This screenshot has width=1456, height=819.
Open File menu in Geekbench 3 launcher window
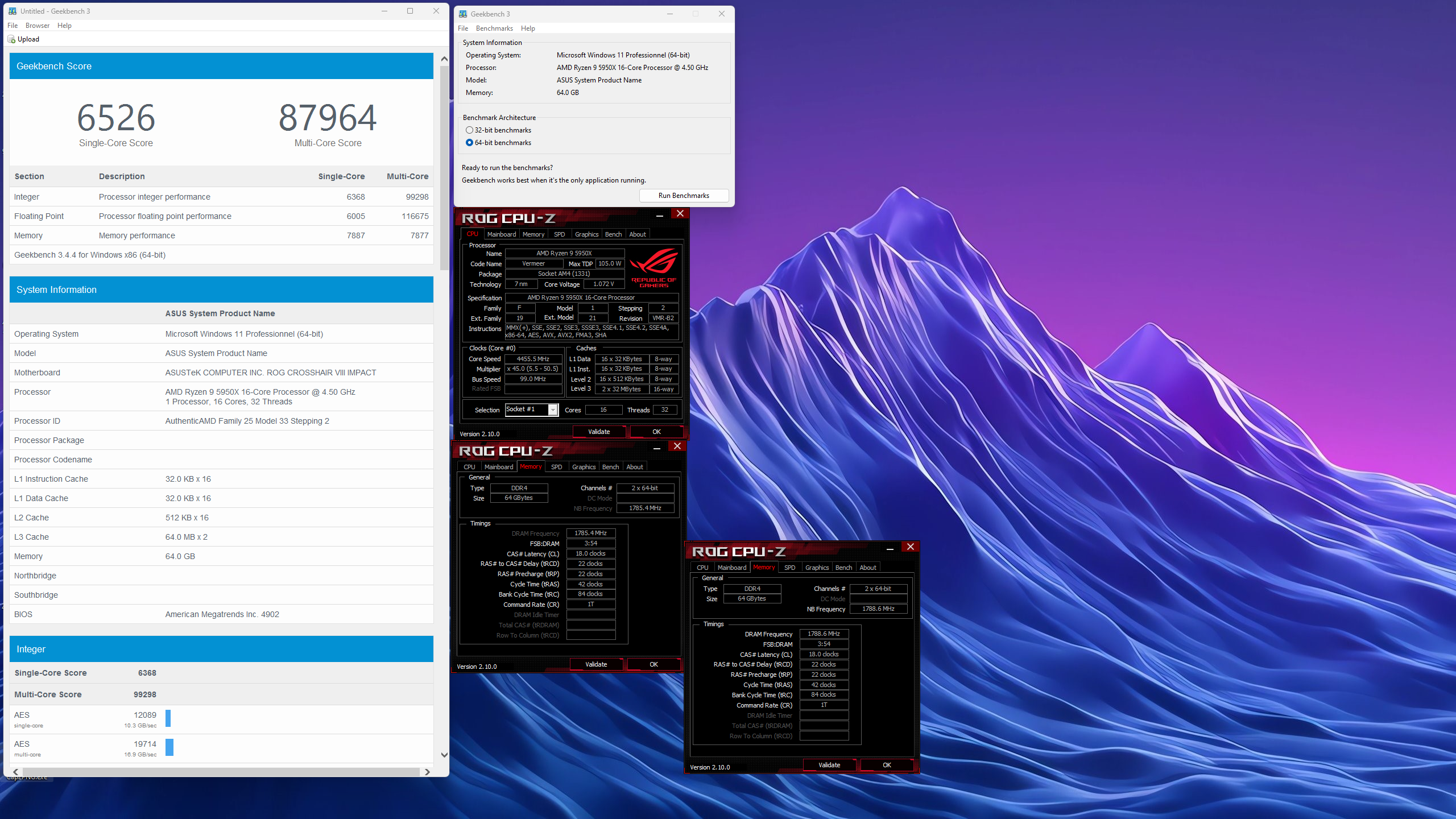coord(463,28)
